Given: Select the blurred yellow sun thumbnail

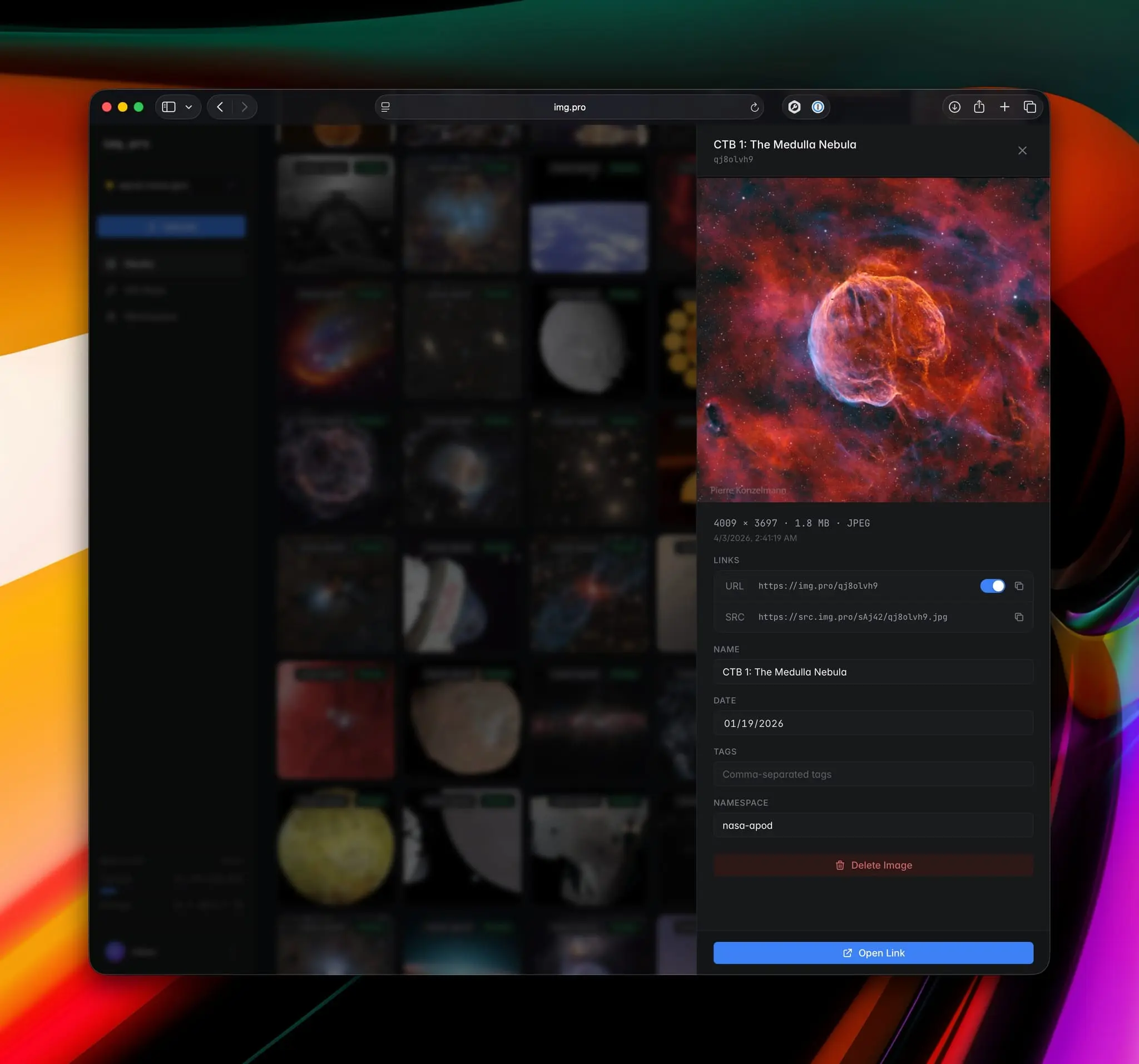Looking at the screenshot, I should point(336,847).
